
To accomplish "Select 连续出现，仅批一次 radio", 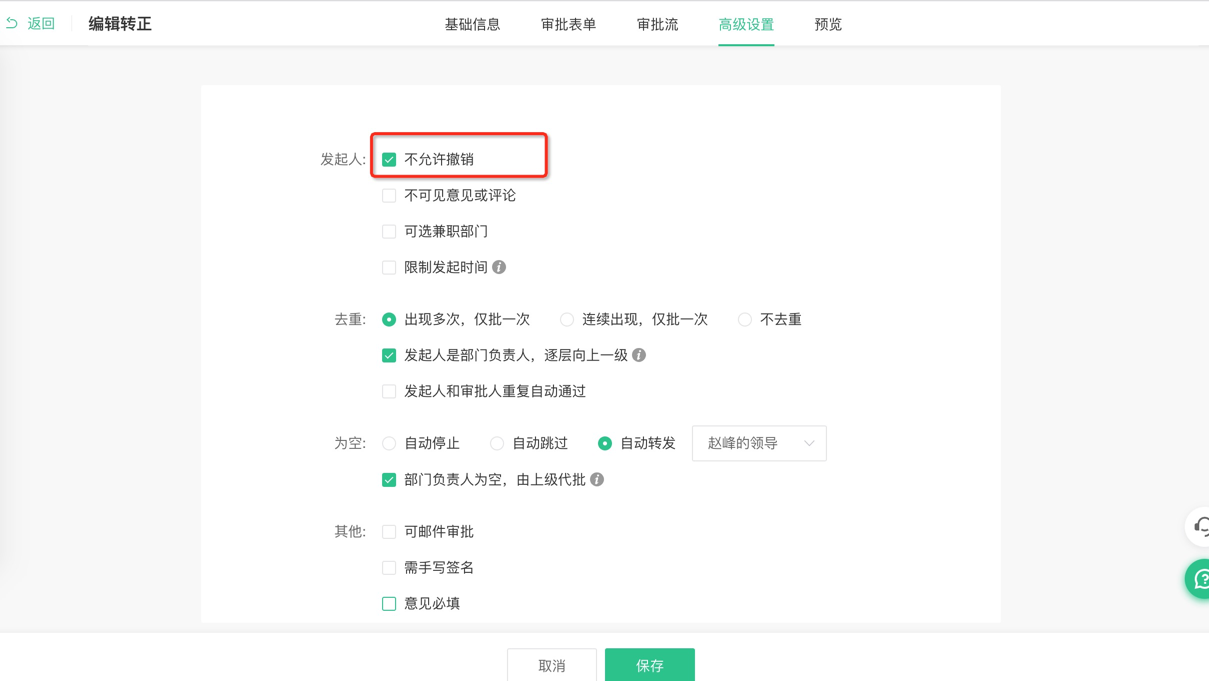I will pyautogui.click(x=567, y=320).
